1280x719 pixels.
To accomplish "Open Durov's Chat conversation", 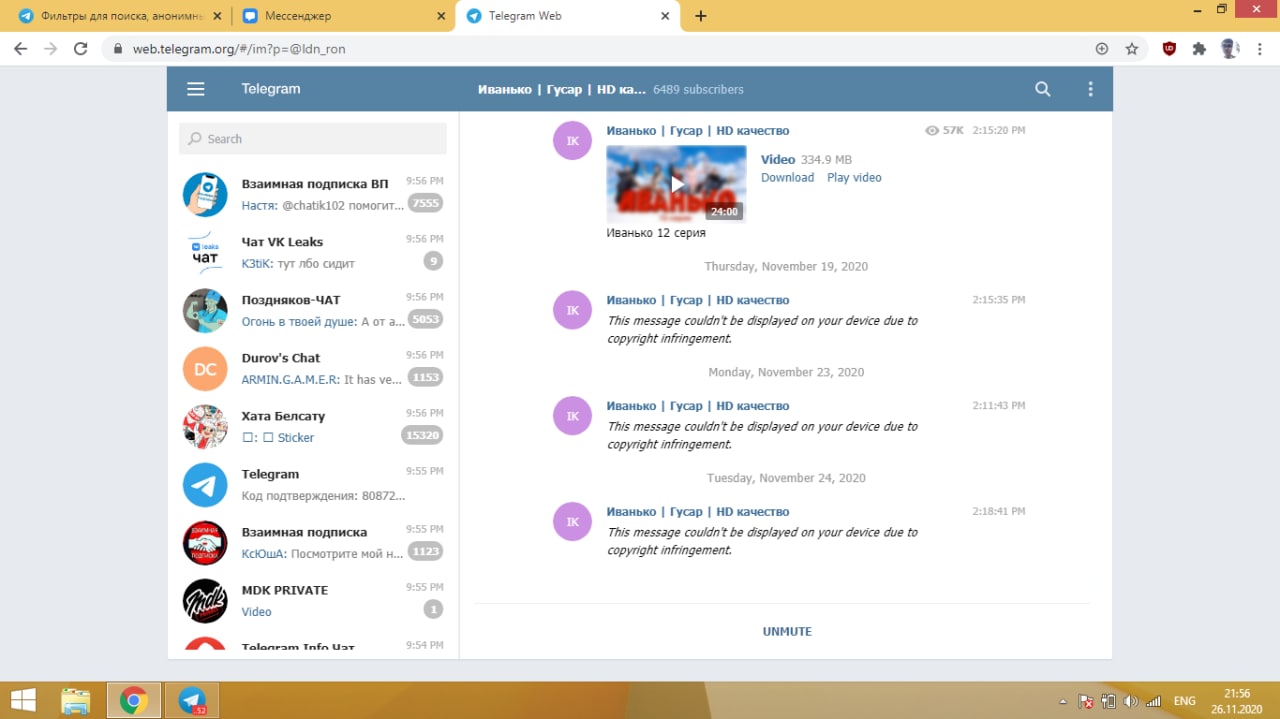I will 313,368.
